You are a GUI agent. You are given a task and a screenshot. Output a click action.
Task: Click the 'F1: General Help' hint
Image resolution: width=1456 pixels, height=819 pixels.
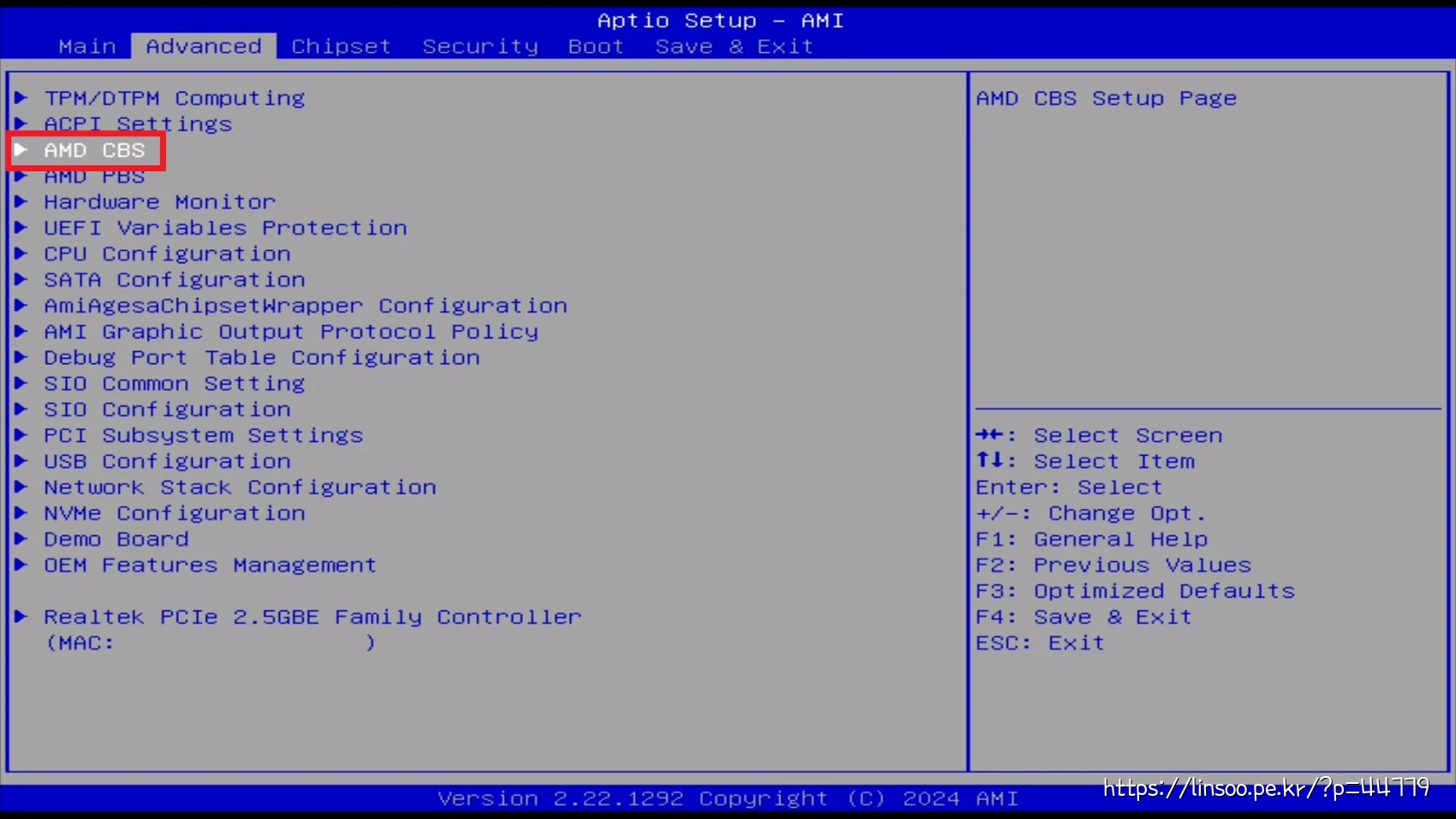click(1092, 540)
